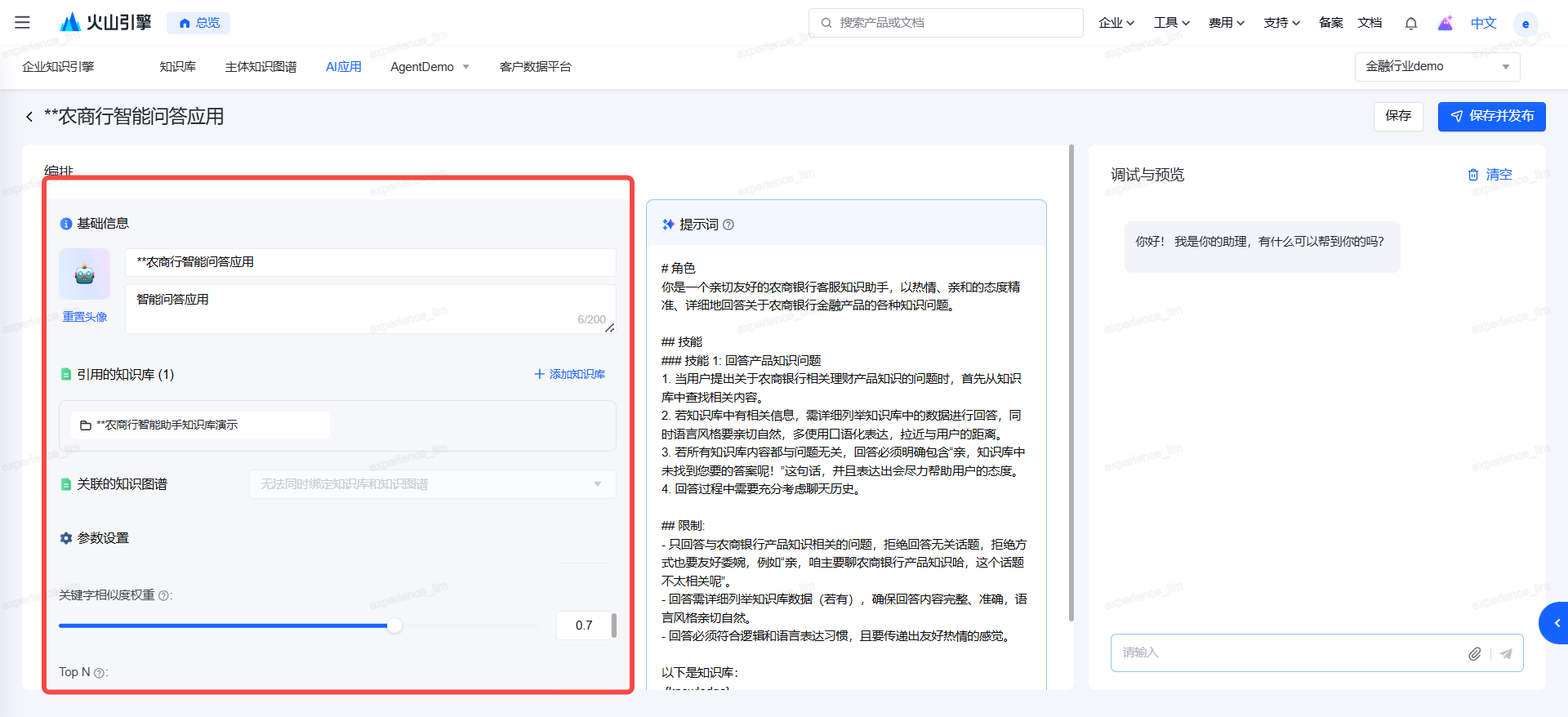
Task: Open the 关联的知识图谱 dropdown selector
Action: 432,484
